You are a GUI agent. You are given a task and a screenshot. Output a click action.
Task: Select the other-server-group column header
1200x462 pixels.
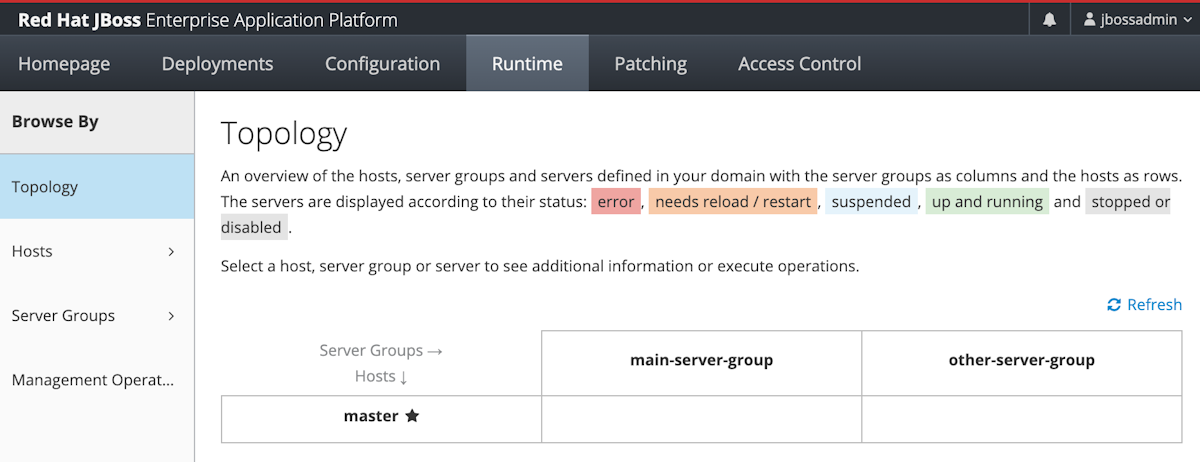1021,360
